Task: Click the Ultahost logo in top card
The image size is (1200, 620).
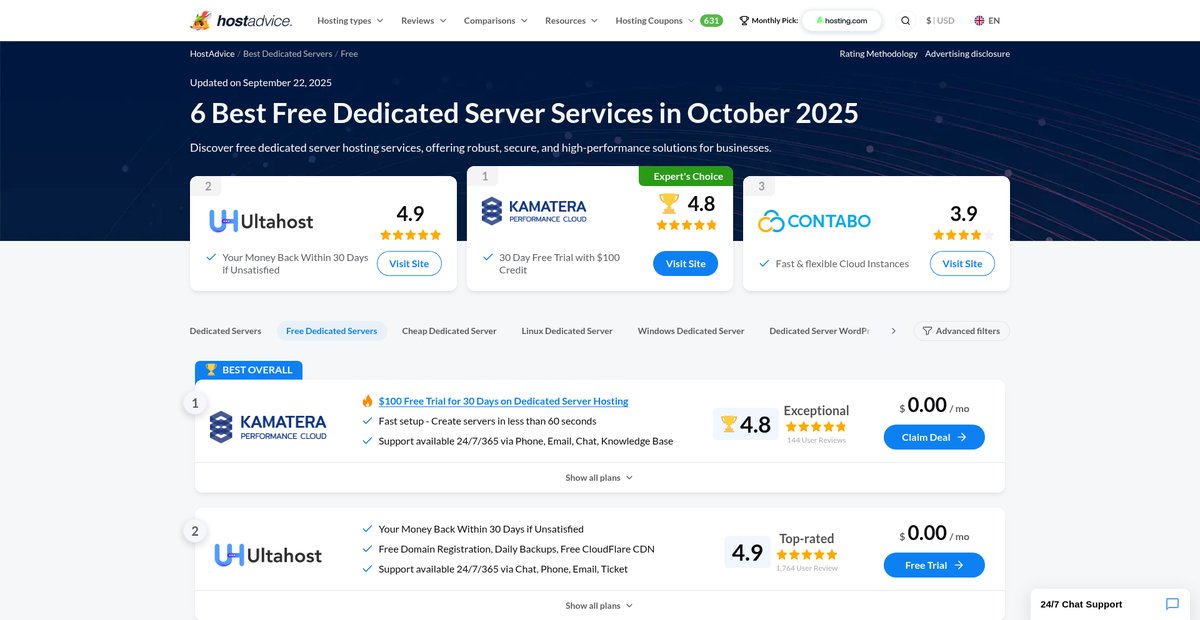Action: (261, 221)
